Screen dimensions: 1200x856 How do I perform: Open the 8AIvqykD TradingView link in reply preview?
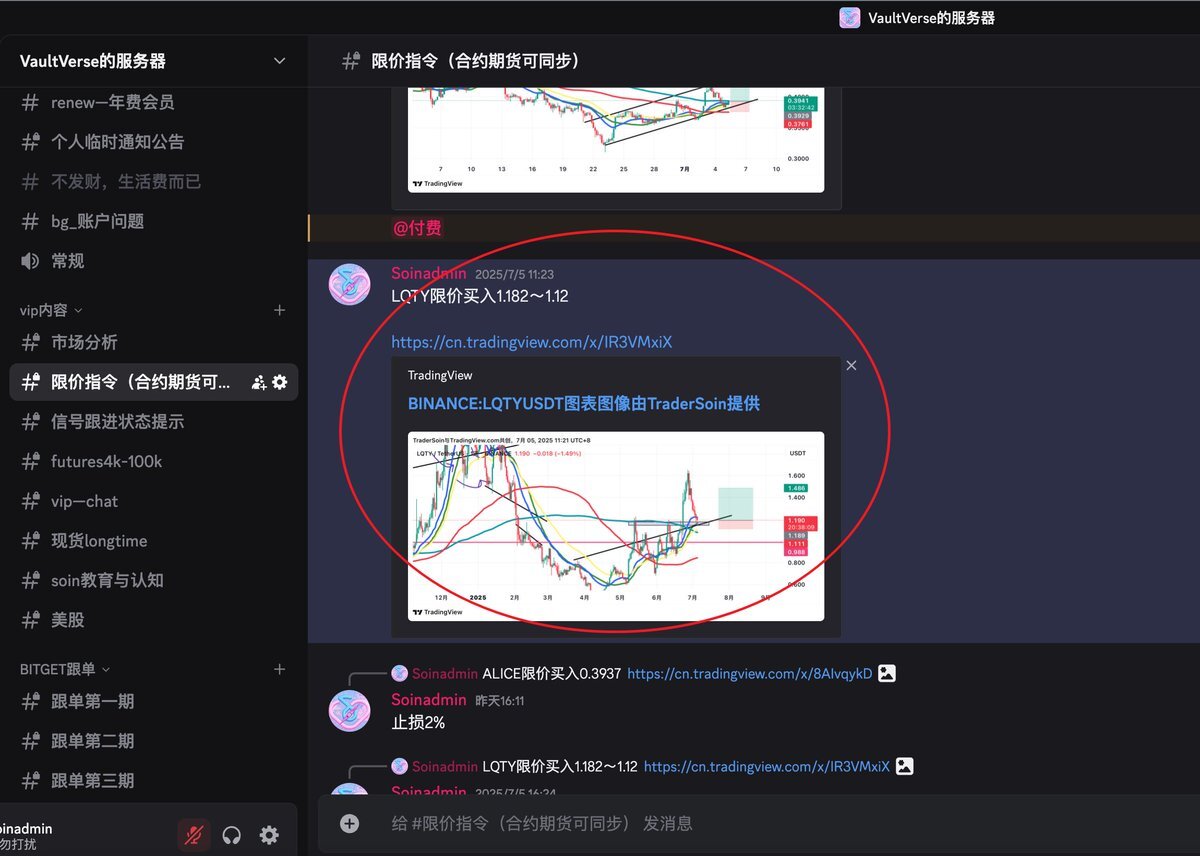750,674
